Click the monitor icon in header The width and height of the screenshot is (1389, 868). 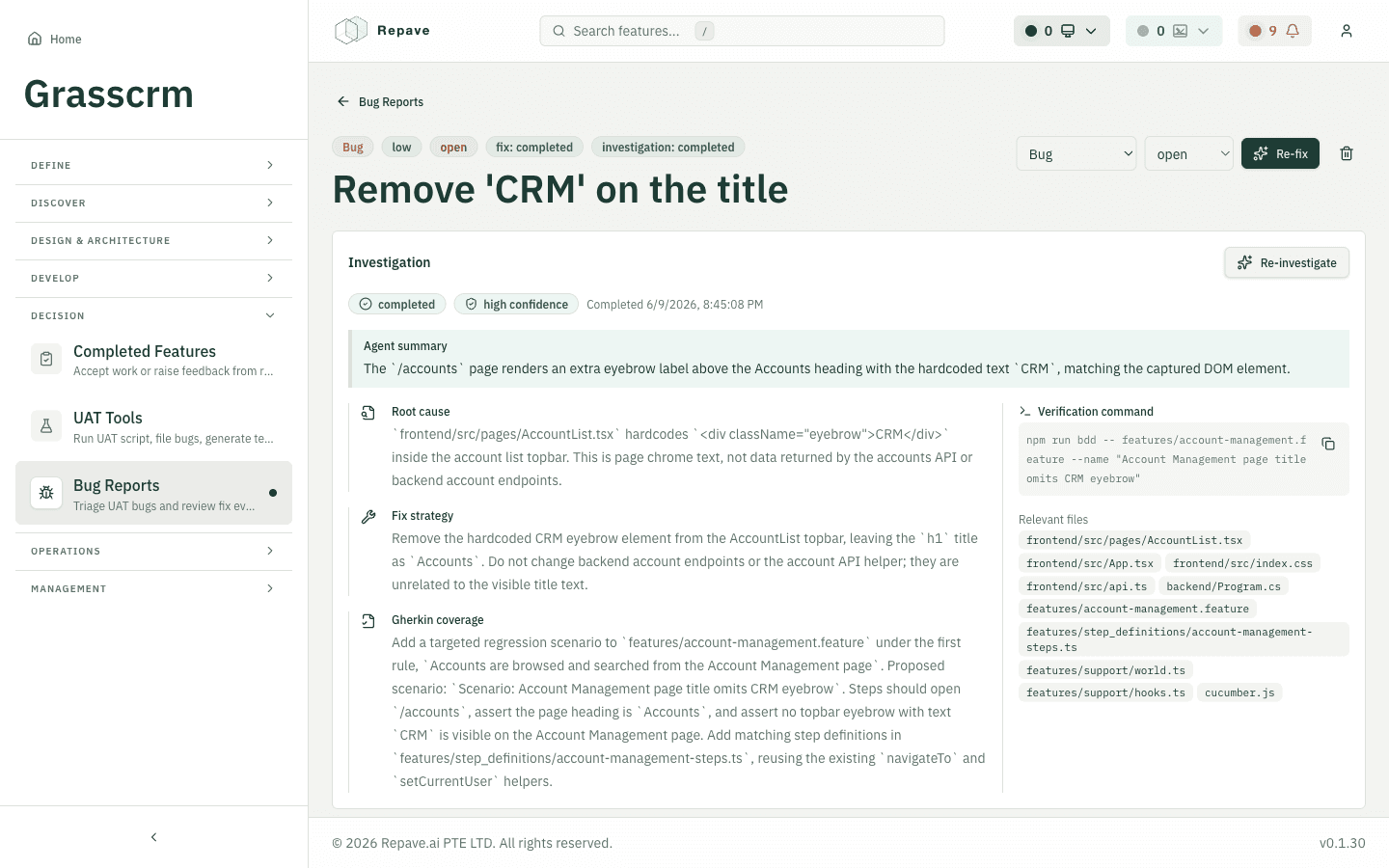1068,31
